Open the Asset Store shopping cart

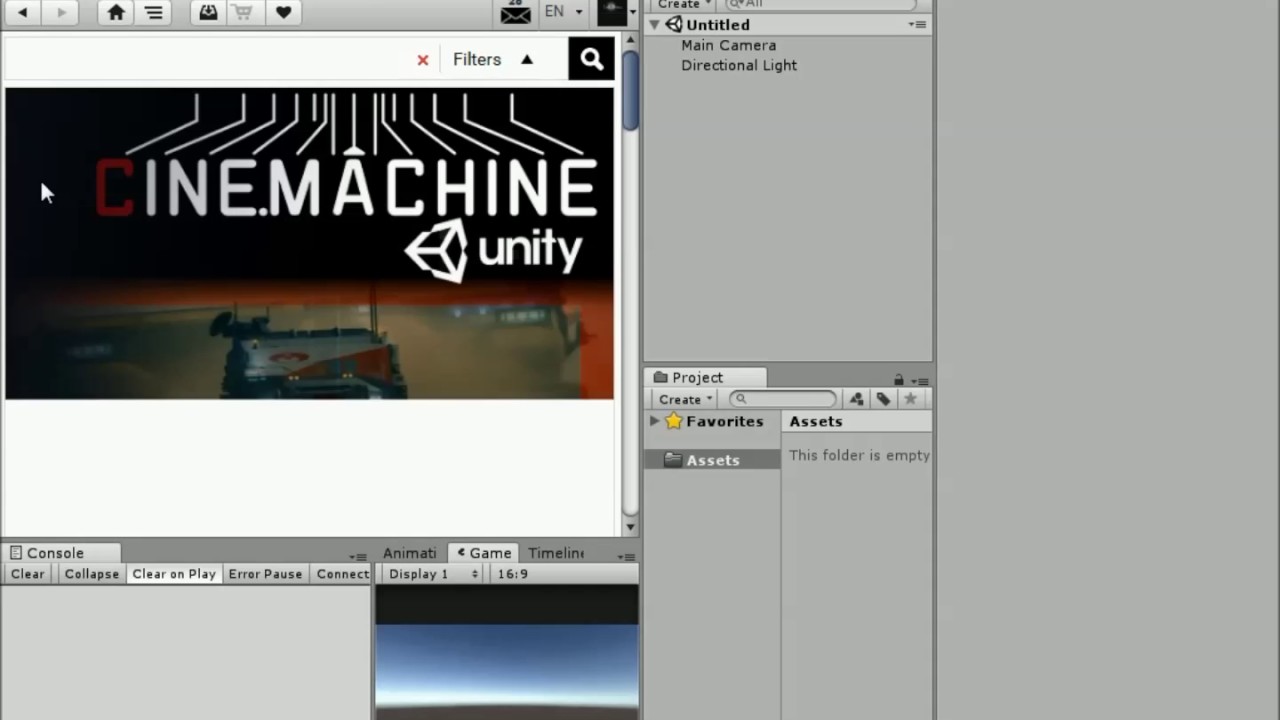[243, 12]
